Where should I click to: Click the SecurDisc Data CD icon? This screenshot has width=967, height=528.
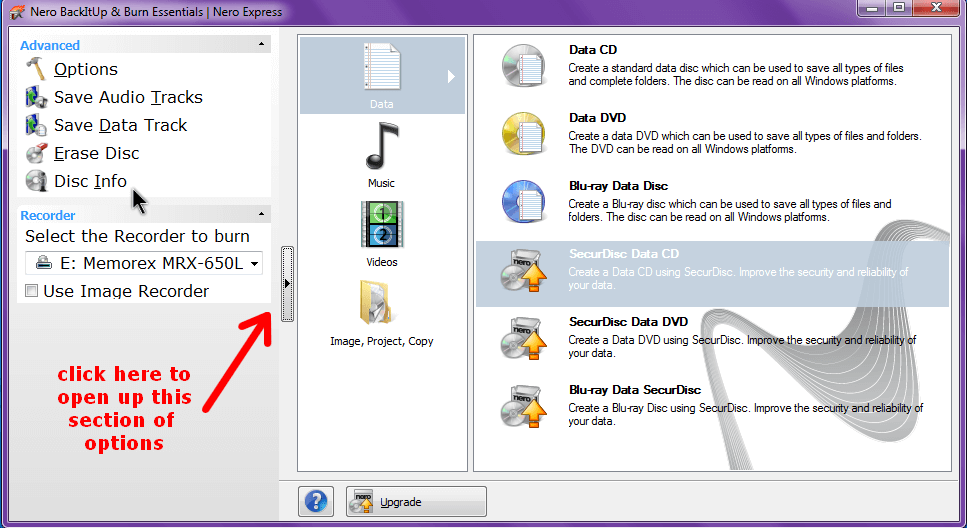(x=523, y=270)
